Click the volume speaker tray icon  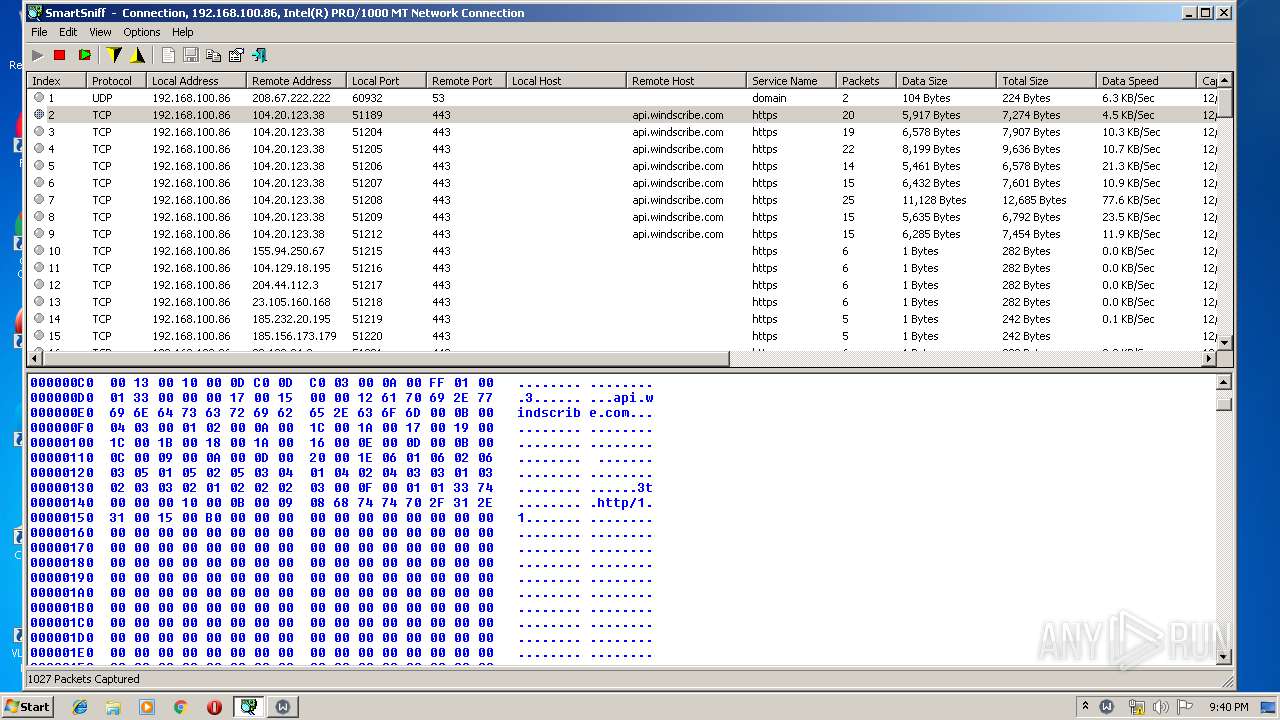(x=1160, y=707)
